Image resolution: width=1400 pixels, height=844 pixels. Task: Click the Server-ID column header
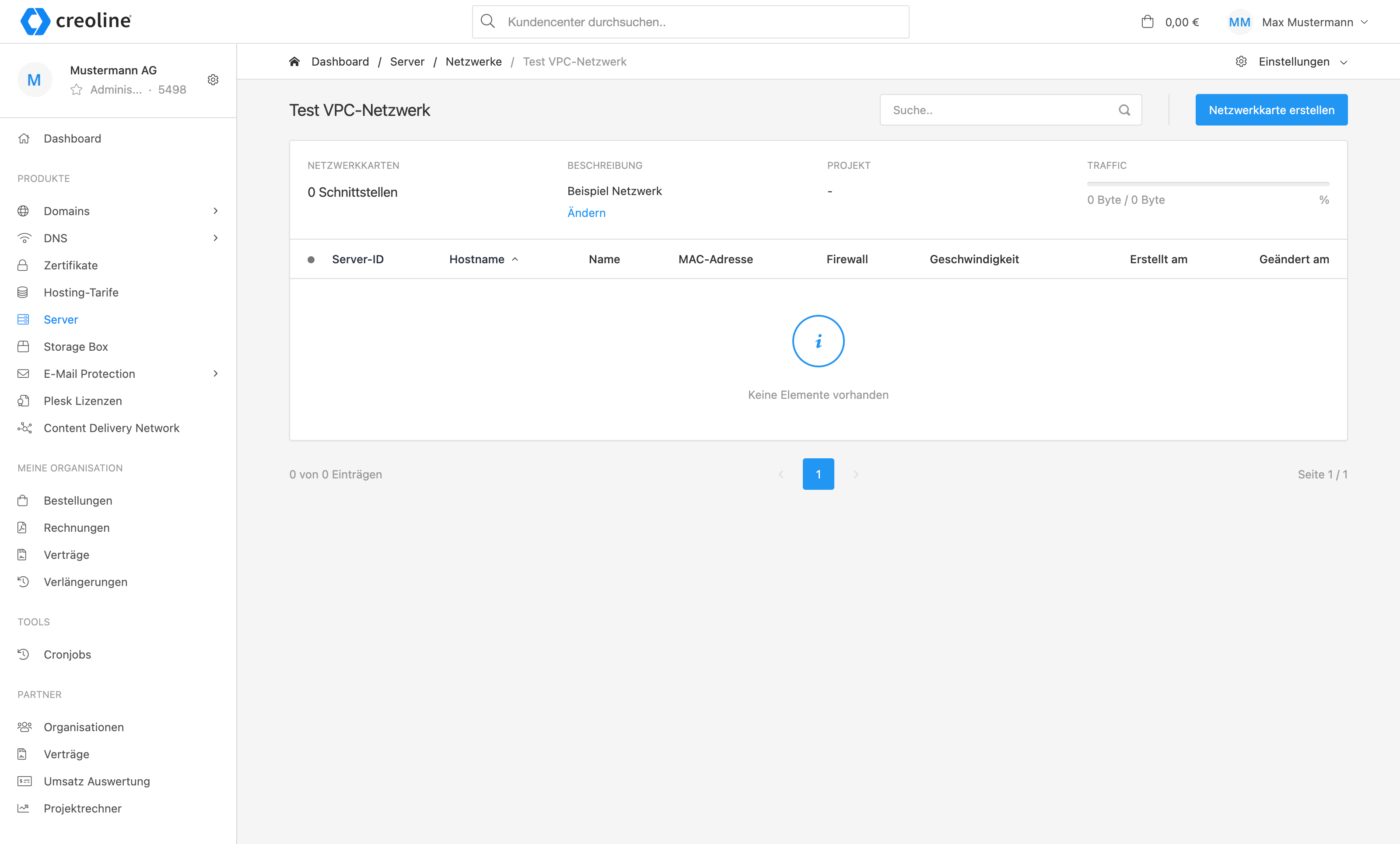click(357, 259)
